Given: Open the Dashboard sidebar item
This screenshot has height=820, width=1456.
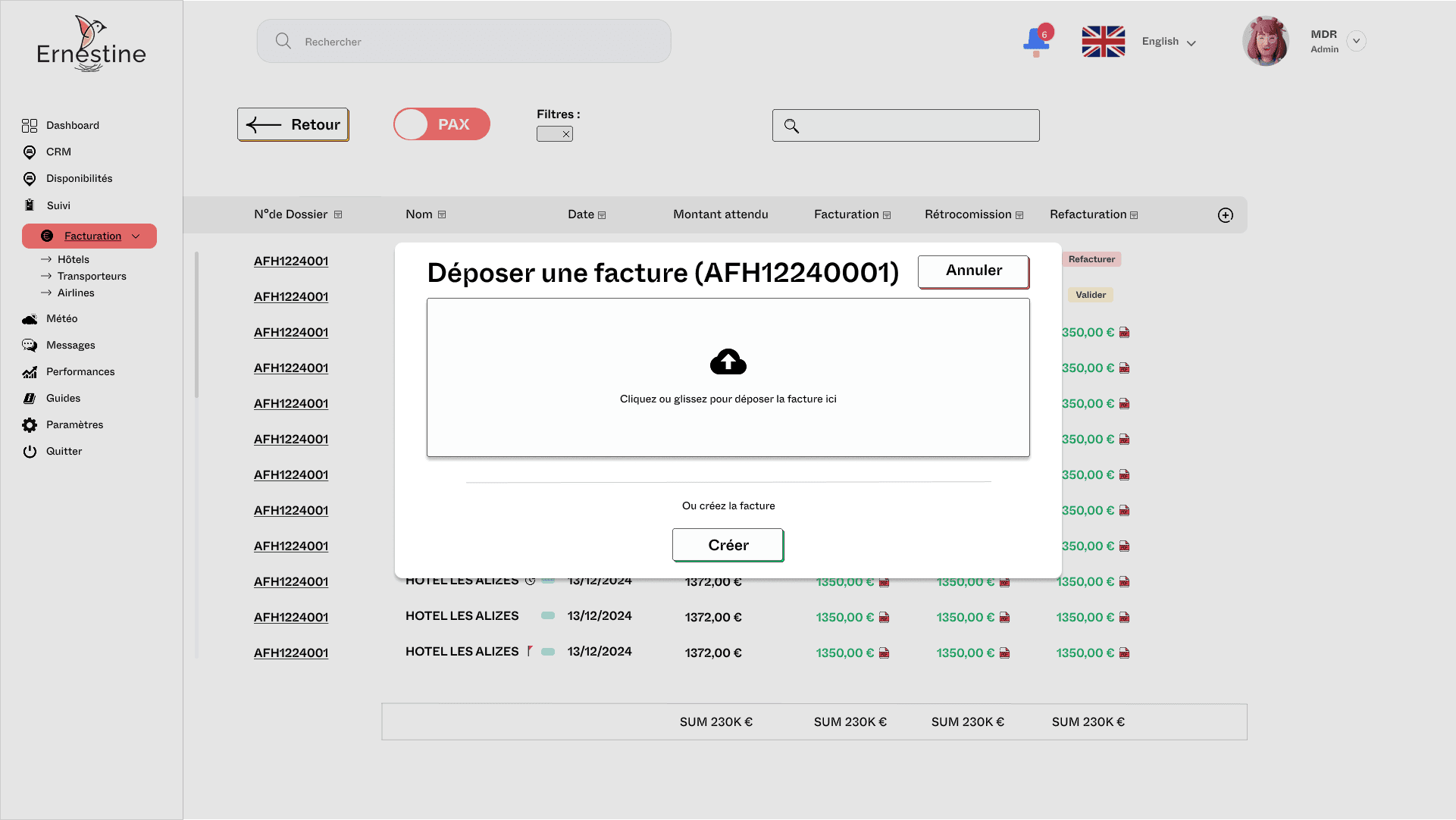Looking at the screenshot, I should coord(72,125).
